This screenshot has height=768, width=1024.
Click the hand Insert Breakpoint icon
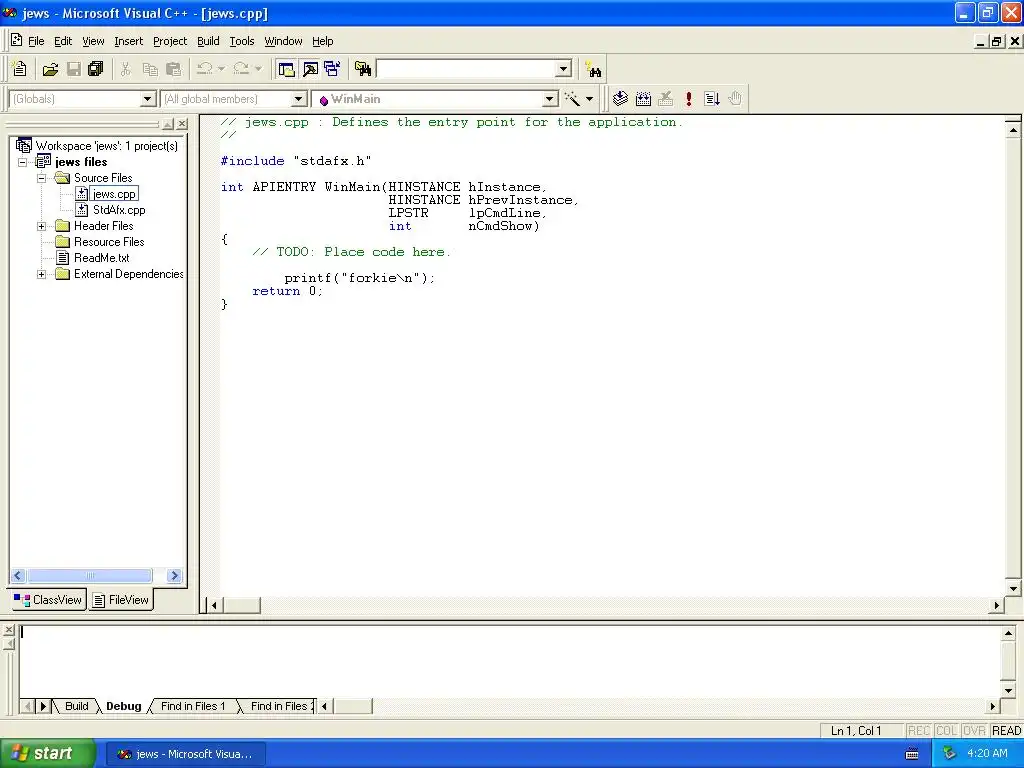(x=735, y=99)
